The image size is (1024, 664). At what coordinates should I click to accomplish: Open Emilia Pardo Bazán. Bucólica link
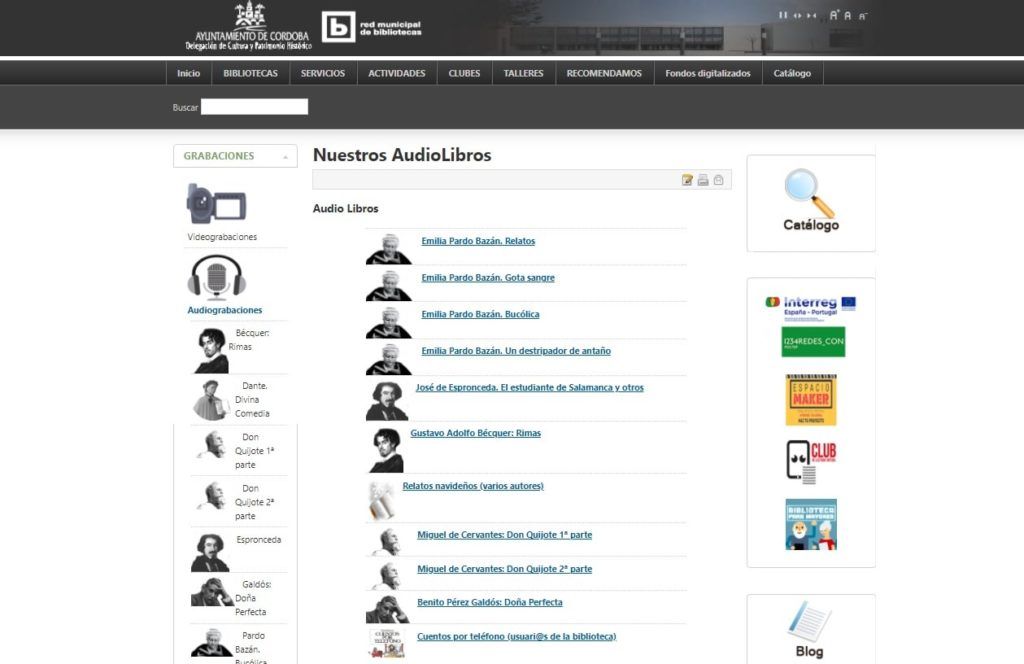[x=480, y=314]
